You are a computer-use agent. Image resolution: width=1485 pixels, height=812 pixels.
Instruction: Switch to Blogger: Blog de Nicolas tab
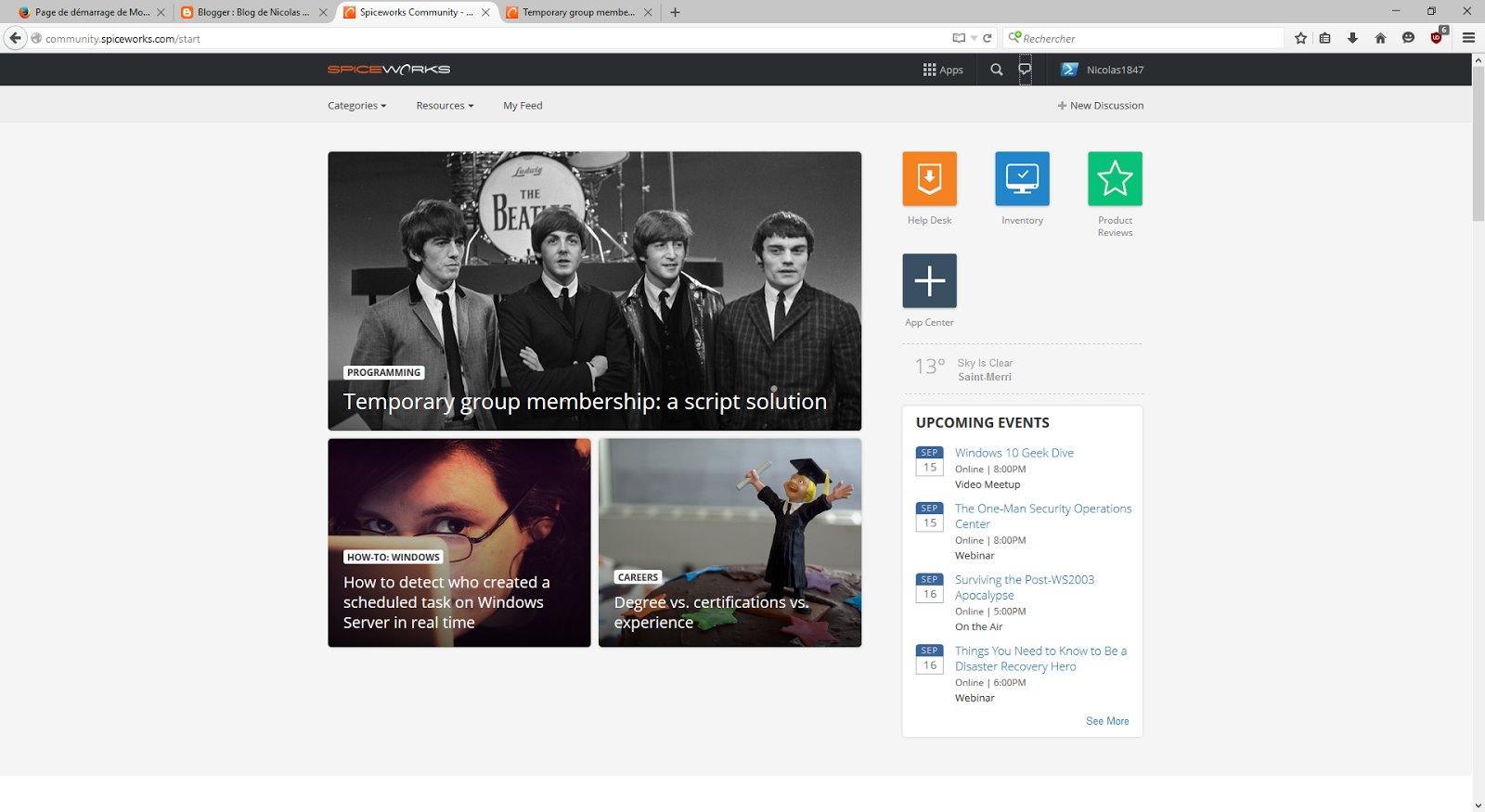pos(252,12)
